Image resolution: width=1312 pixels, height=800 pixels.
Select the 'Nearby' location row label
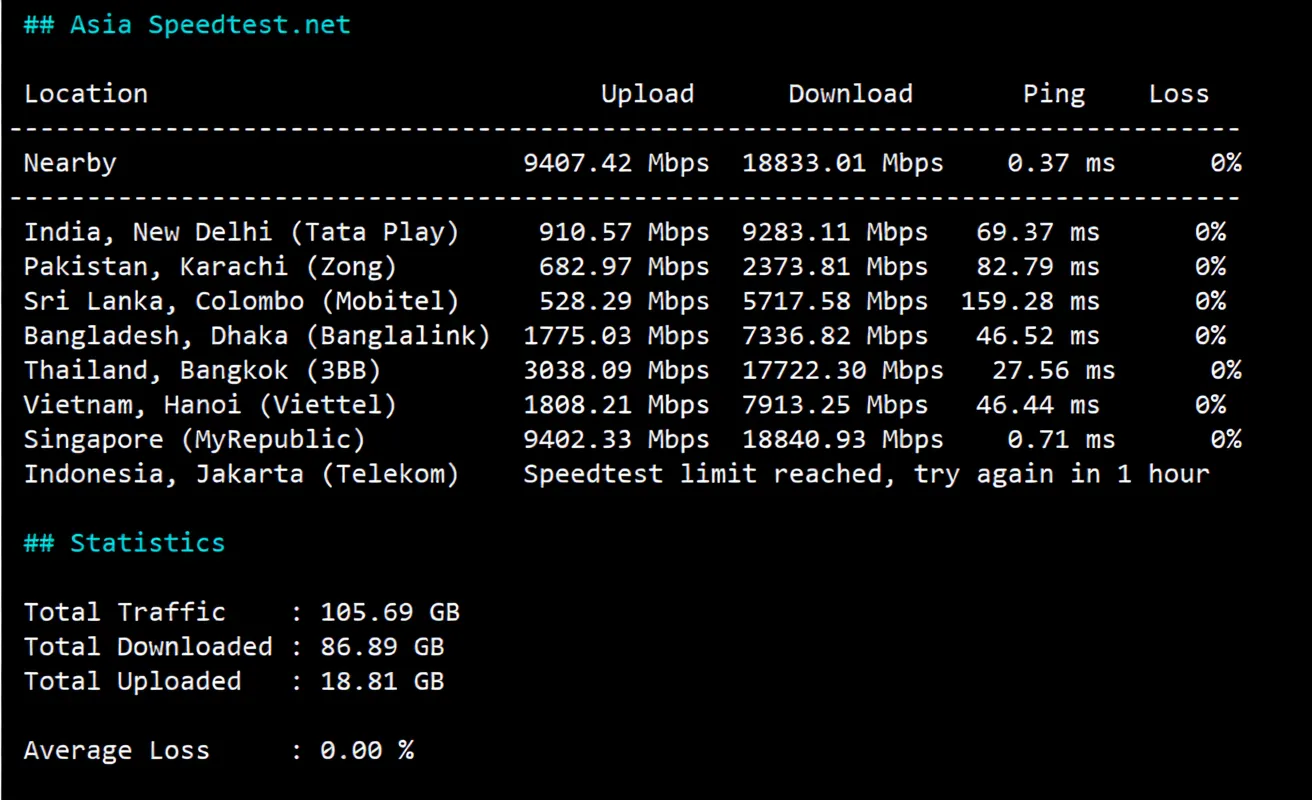click(70, 163)
